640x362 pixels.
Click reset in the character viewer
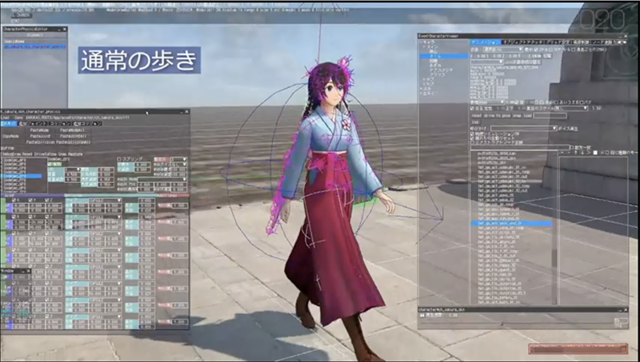476,115
